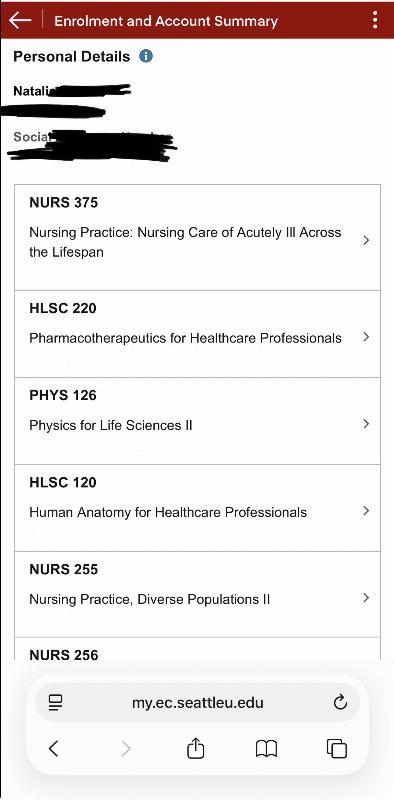Viewport: 394px width, 800px height.
Task: Open the page reader menu icon
Action: [55, 703]
